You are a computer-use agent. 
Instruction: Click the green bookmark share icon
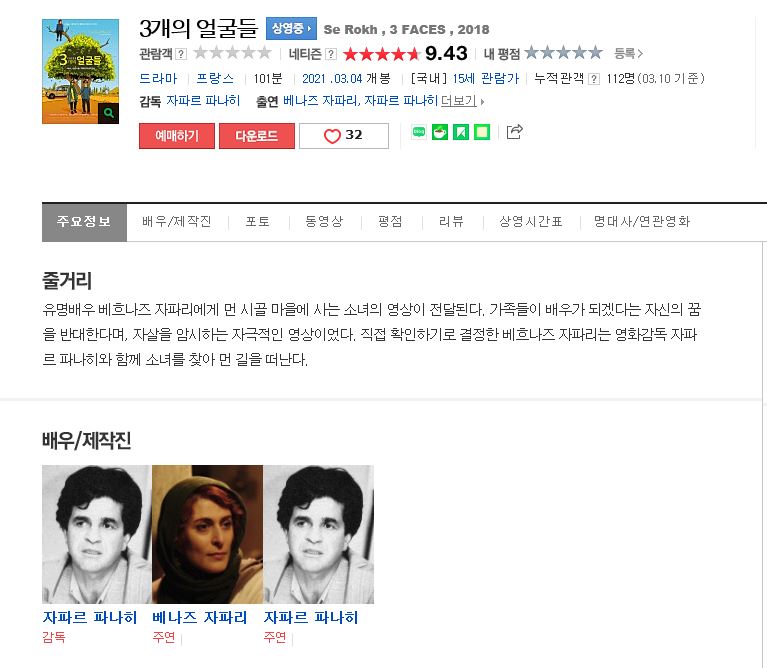461,132
